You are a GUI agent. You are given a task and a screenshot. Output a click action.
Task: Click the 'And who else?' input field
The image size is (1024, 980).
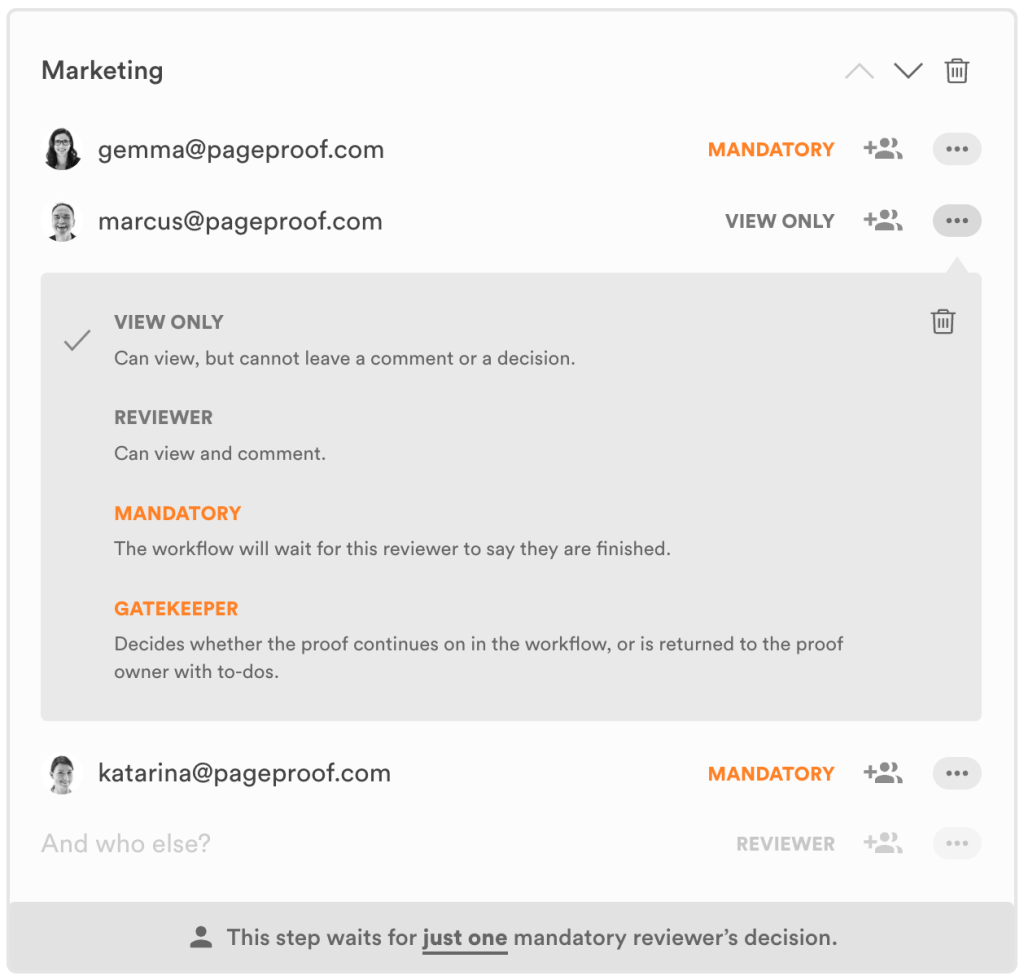125,843
